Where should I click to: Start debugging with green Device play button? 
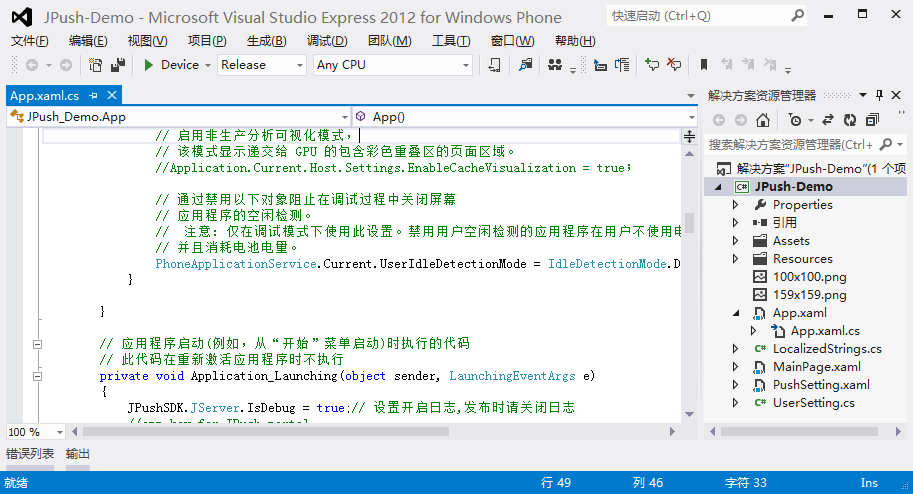pos(148,65)
